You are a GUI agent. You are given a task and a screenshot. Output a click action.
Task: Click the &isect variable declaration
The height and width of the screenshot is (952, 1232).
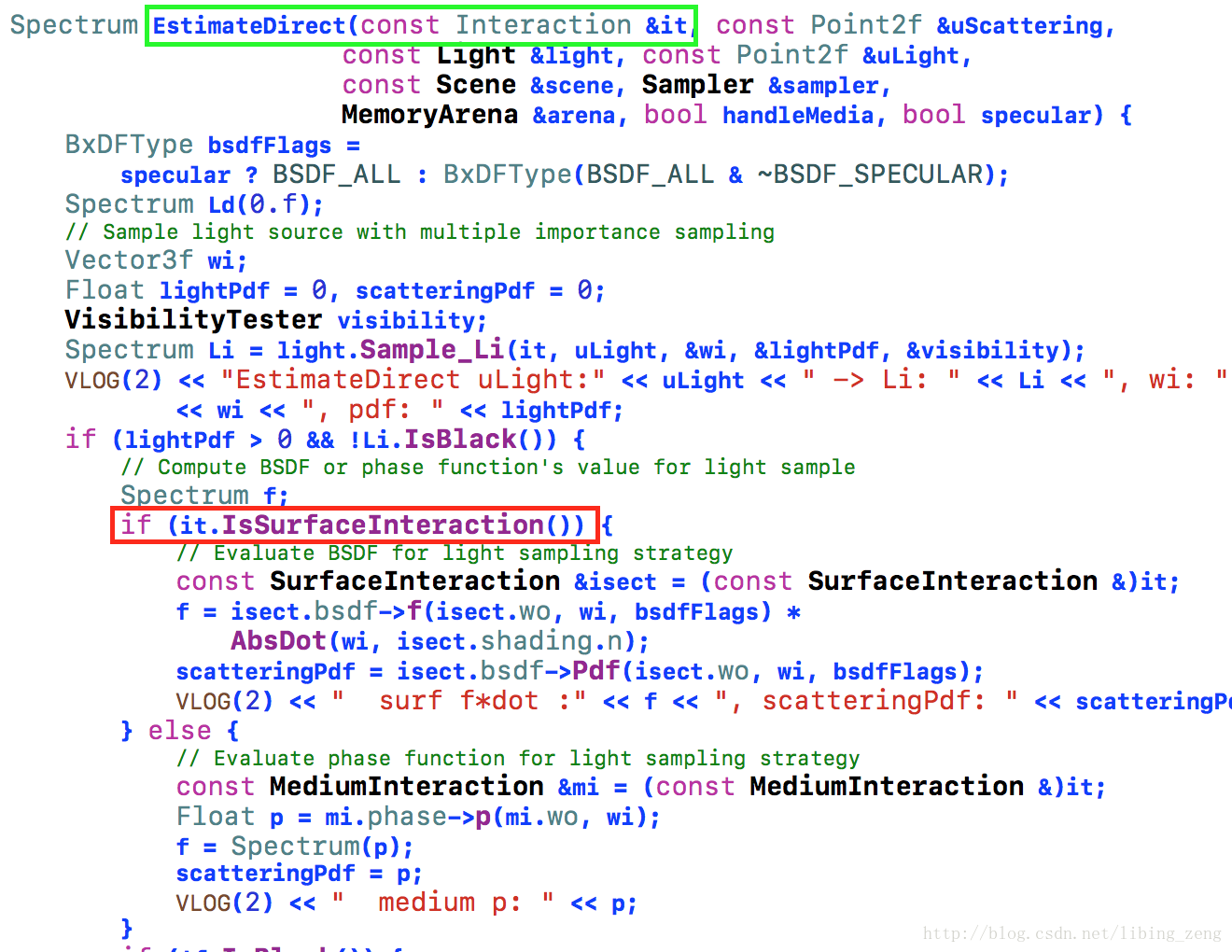(x=615, y=581)
